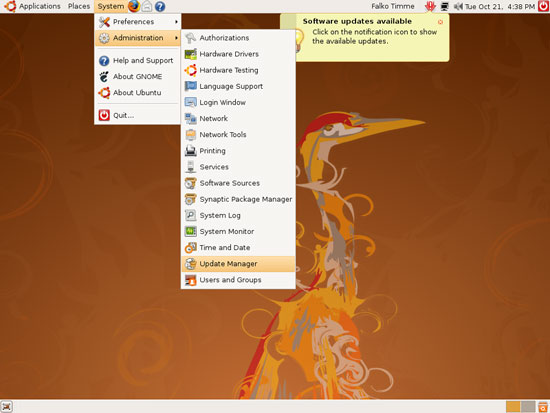Expand the Preferences submenu arrow
This screenshot has width=550, height=413.
176,22
